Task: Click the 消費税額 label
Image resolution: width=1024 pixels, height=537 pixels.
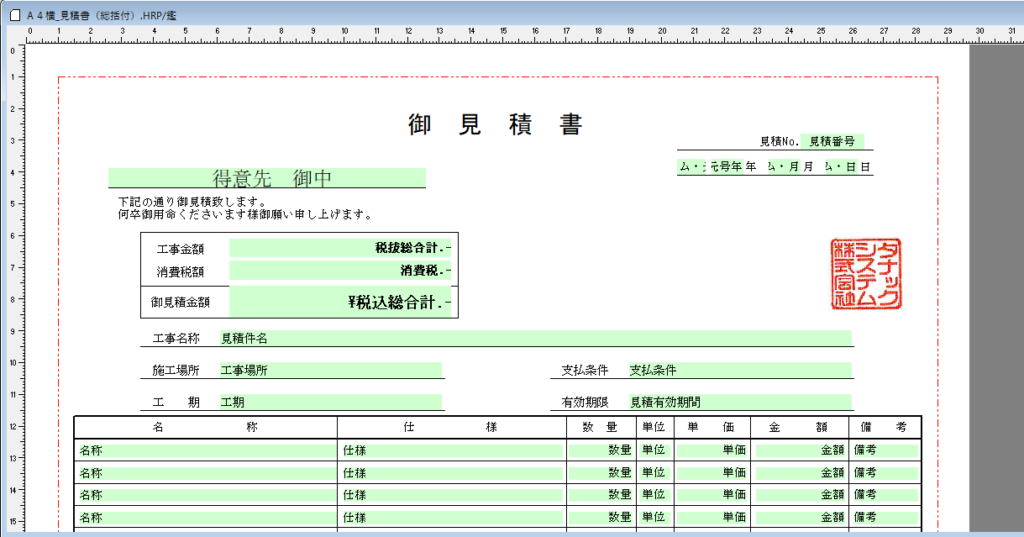Action: coord(180,271)
